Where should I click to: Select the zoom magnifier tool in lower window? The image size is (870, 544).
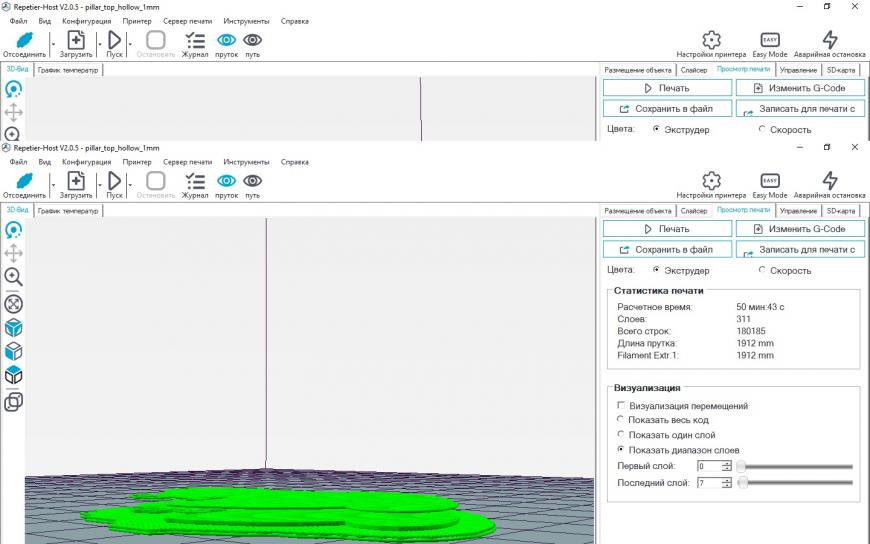(x=13, y=276)
